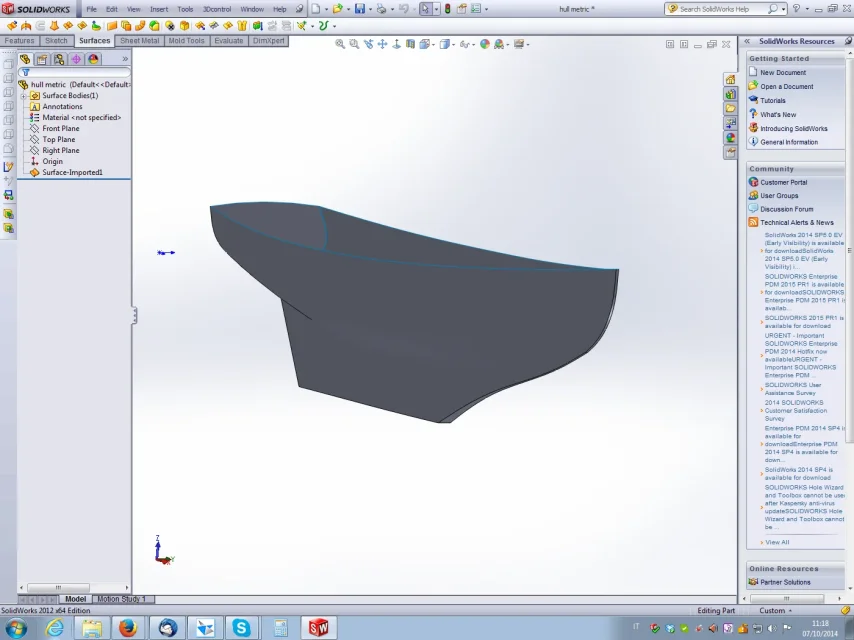Open the Save dropdown arrow
The image size is (854, 640).
click(370, 9)
